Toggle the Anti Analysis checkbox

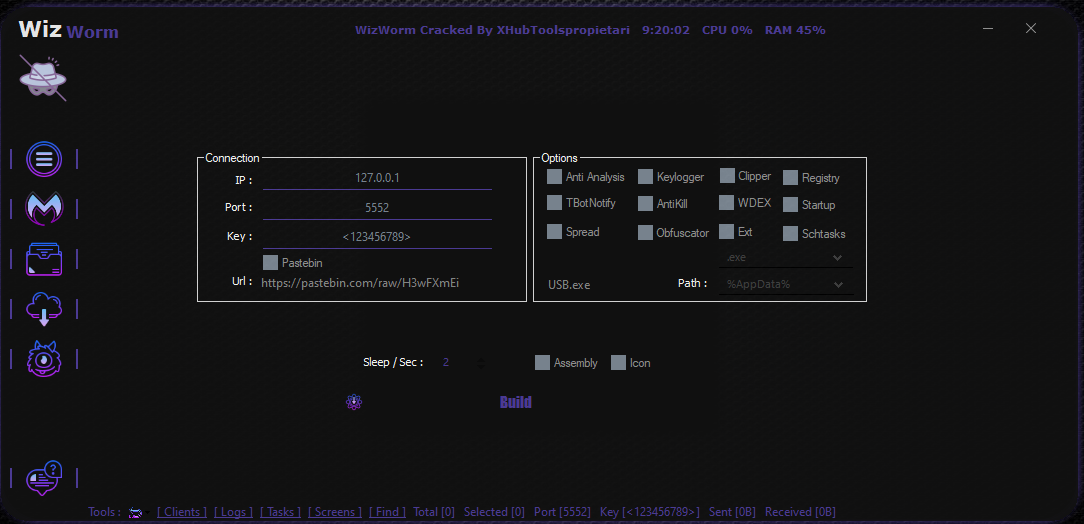pos(554,177)
